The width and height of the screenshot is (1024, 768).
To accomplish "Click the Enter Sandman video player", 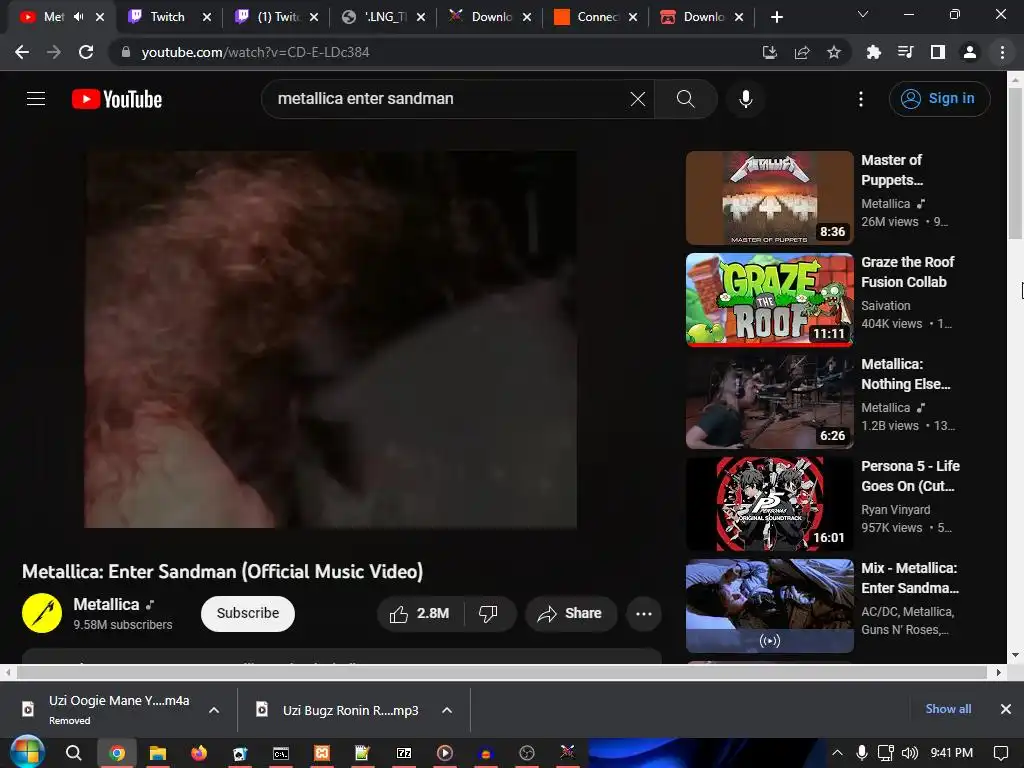I will [330, 339].
